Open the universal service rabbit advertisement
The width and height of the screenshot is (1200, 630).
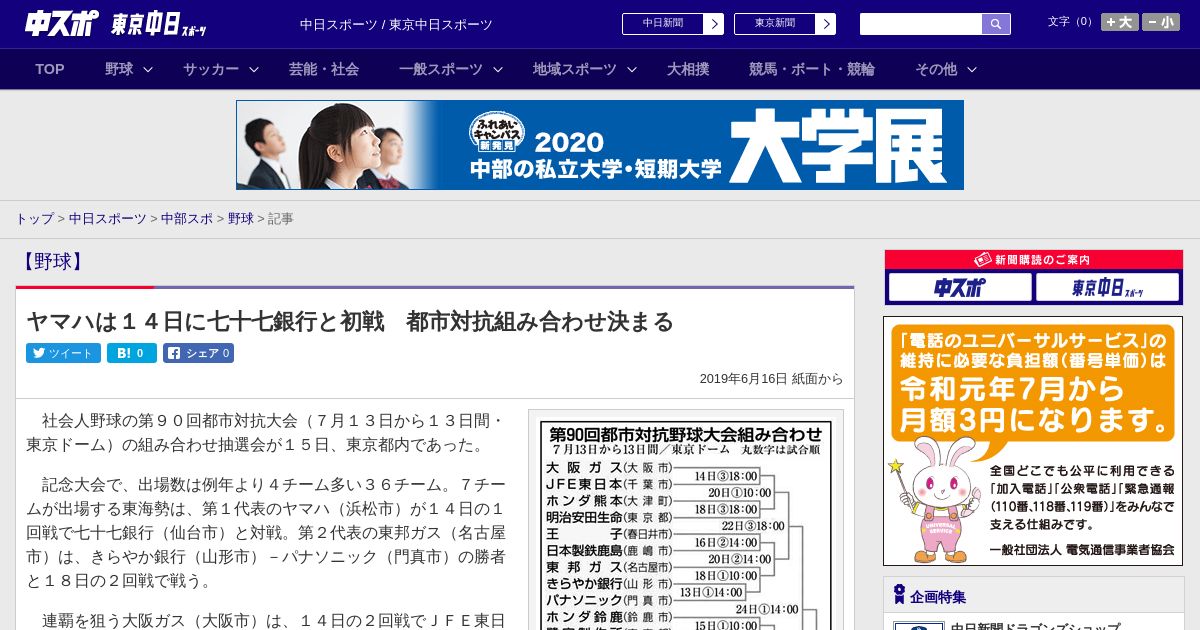tap(1033, 441)
